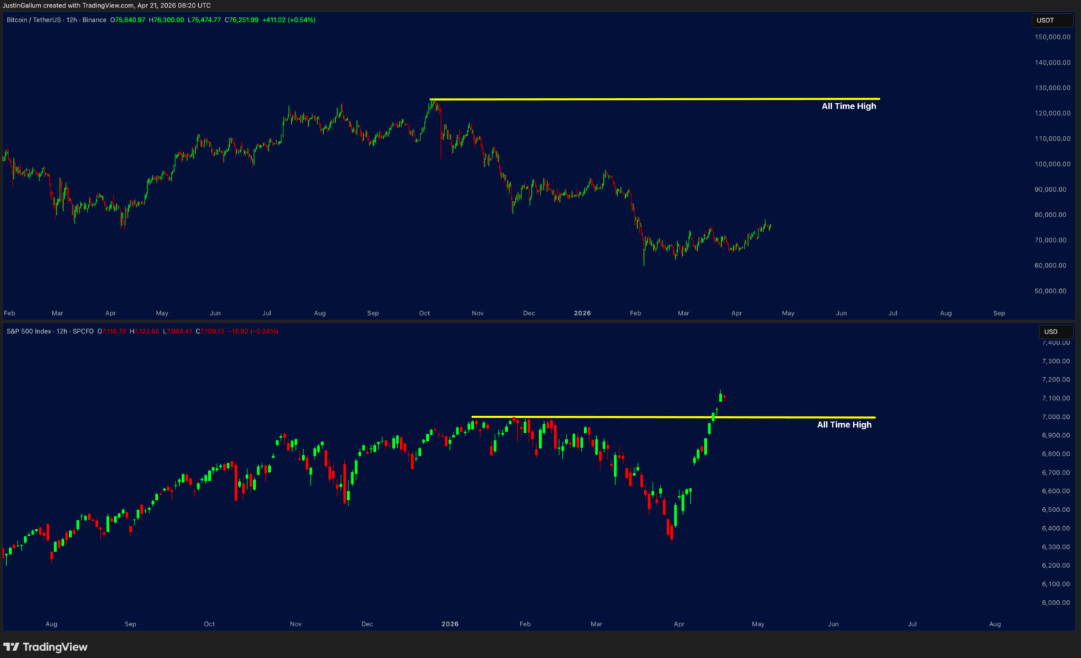Viewport: 1081px width, 658px height.
Task: Click the 2026 label on Bitcoin time axis
Action: tap(583, 313)
